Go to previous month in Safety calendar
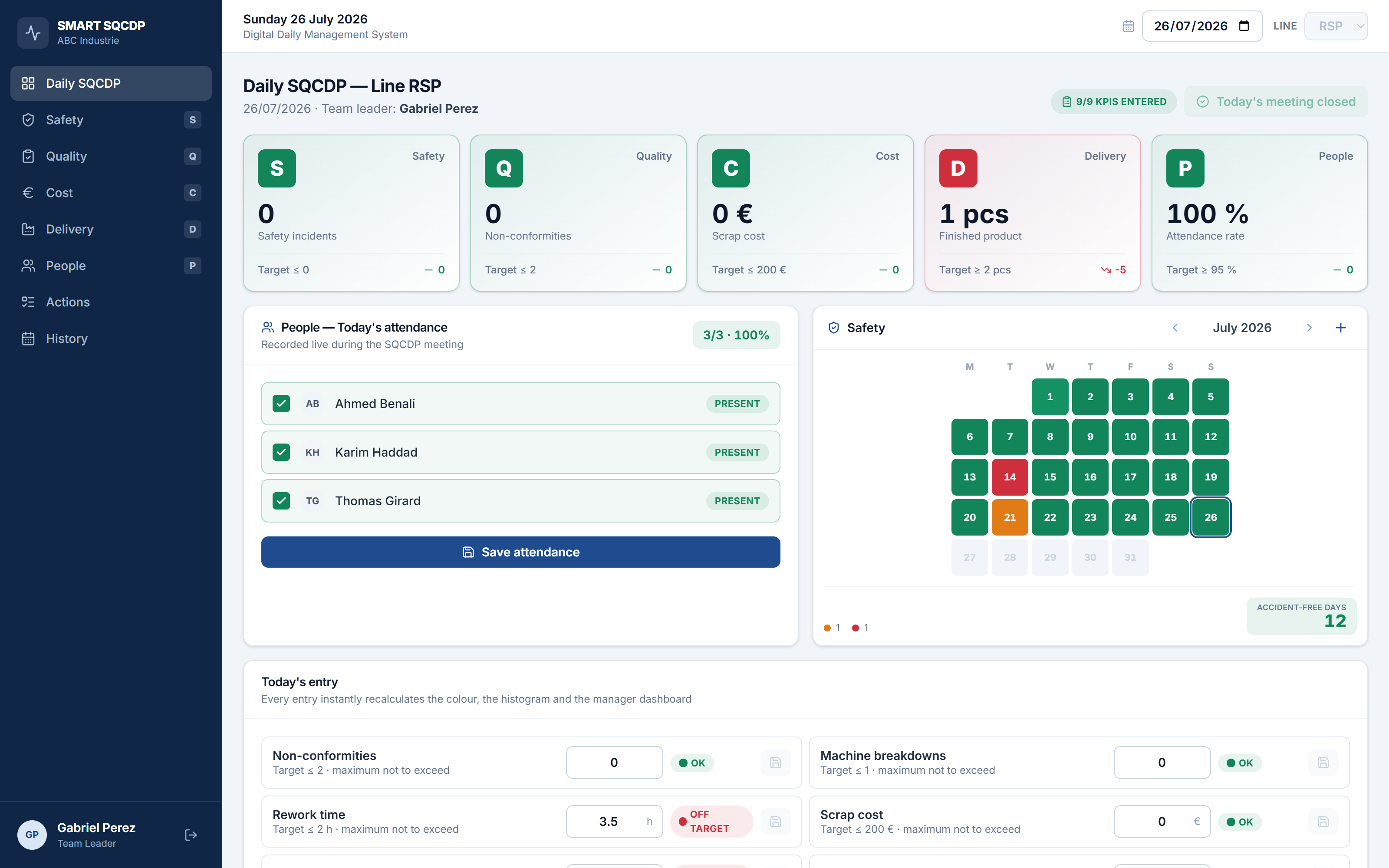This screenshot has width=1389, height=868. click(x=1175, y=328)
